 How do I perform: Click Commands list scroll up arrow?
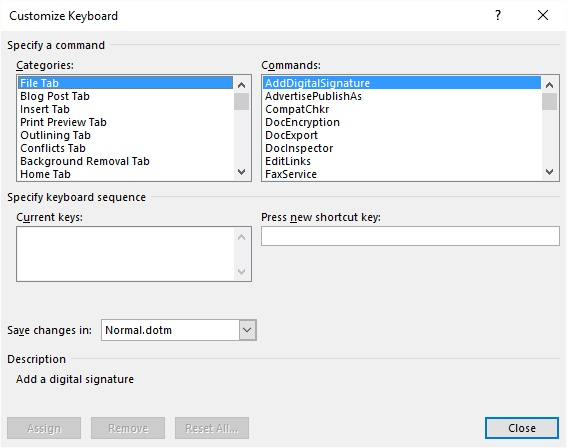coord(549,85)
